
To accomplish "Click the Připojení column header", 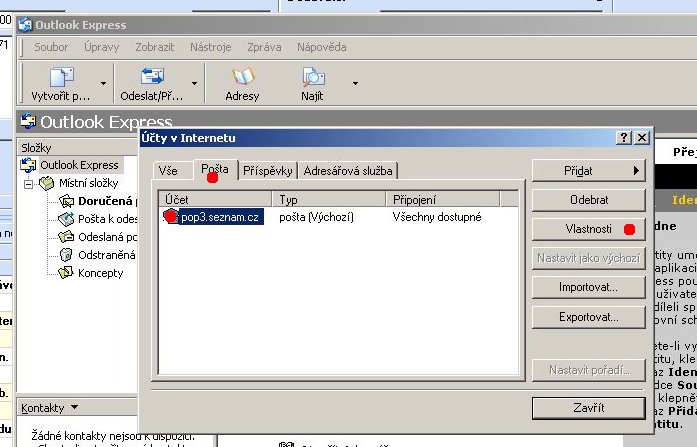I will (443, 200).
